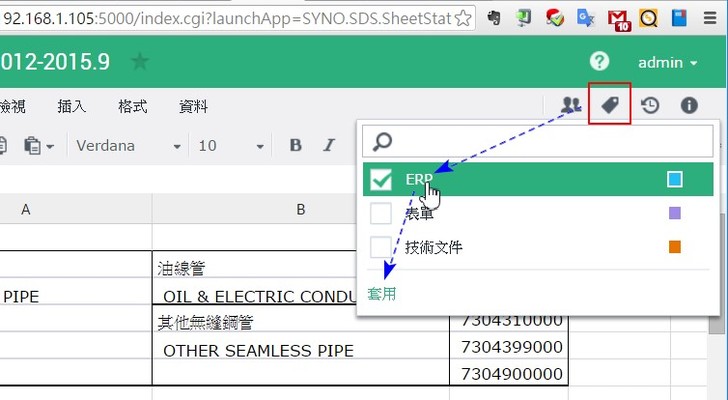Image resolution: width=728 pixels, height=400 pixels.
Task: Open the 格式 menu
Action: 132,107
